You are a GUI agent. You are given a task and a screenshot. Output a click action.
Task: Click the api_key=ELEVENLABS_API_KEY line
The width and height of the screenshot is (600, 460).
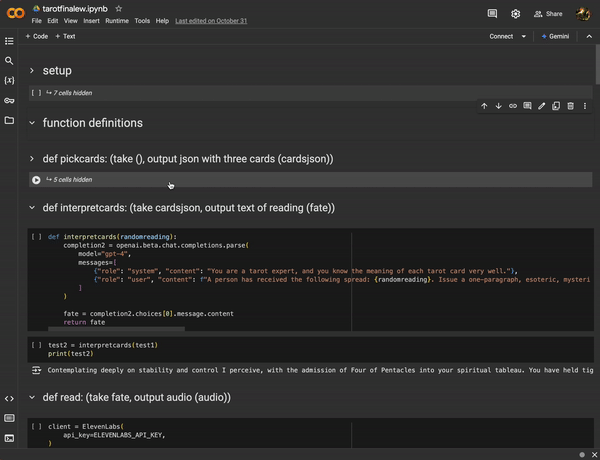(x=114, y=435)
